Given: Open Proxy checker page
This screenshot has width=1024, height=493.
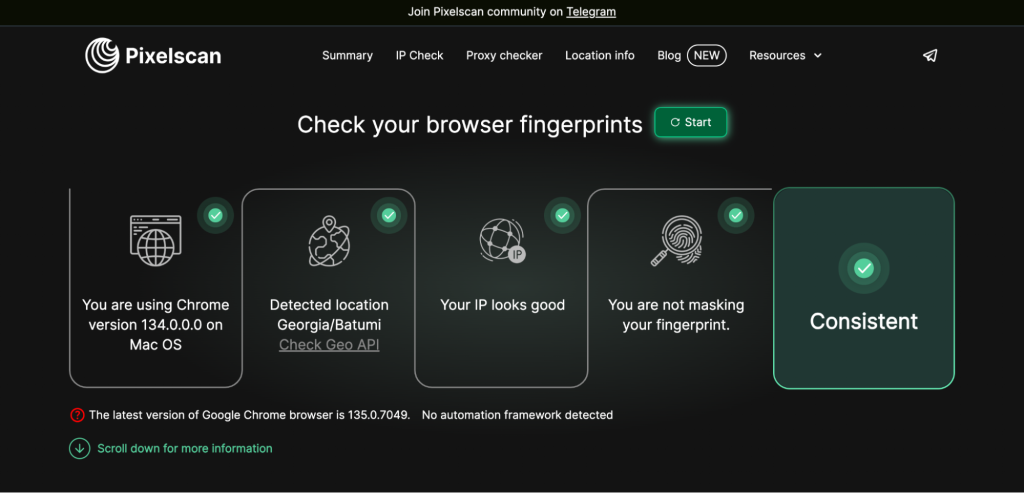Looking at the screenshot, I should (504, 56).
